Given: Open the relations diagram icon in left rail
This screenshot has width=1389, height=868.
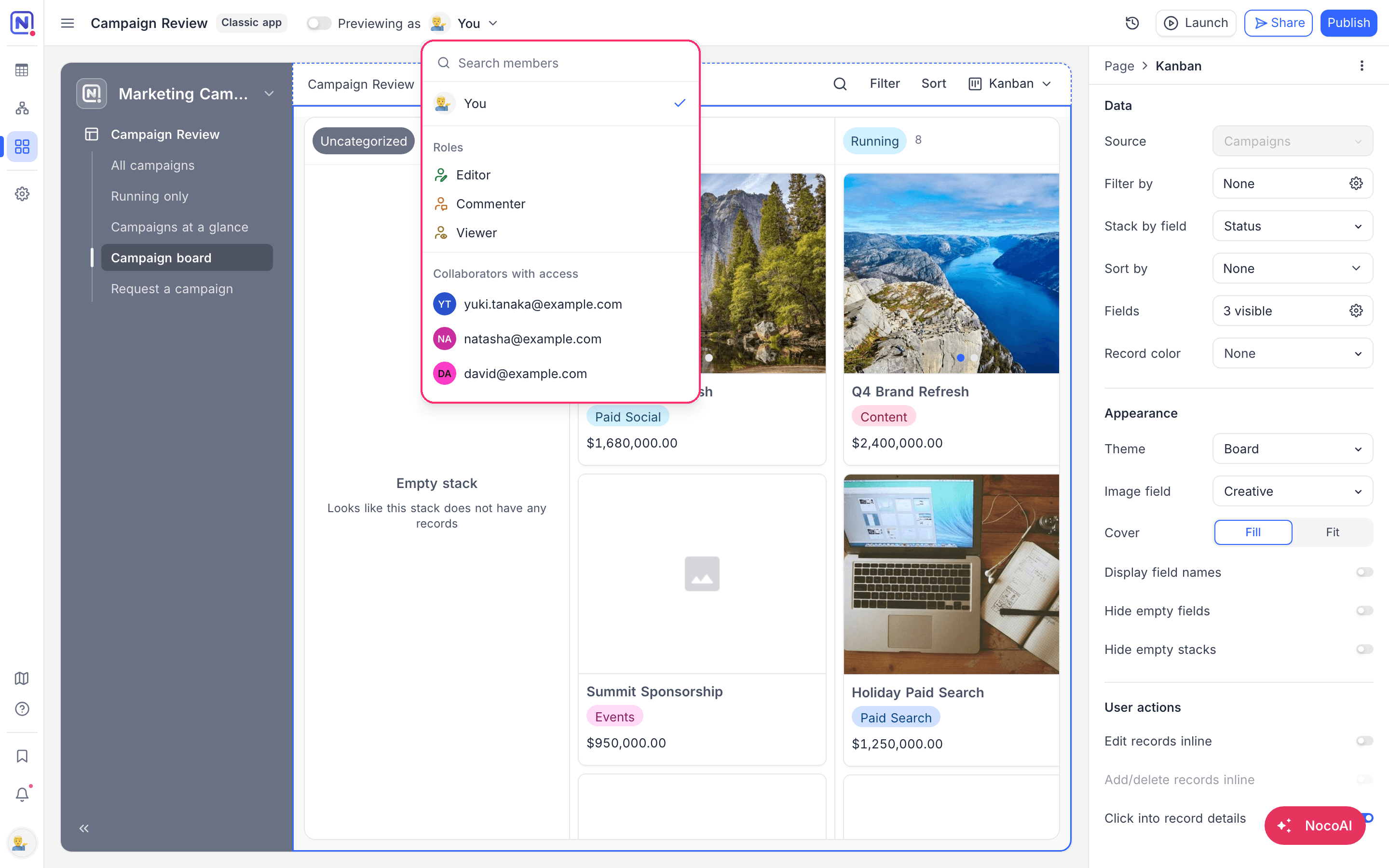Looking at the screenshot, I should tap(22, 108).
